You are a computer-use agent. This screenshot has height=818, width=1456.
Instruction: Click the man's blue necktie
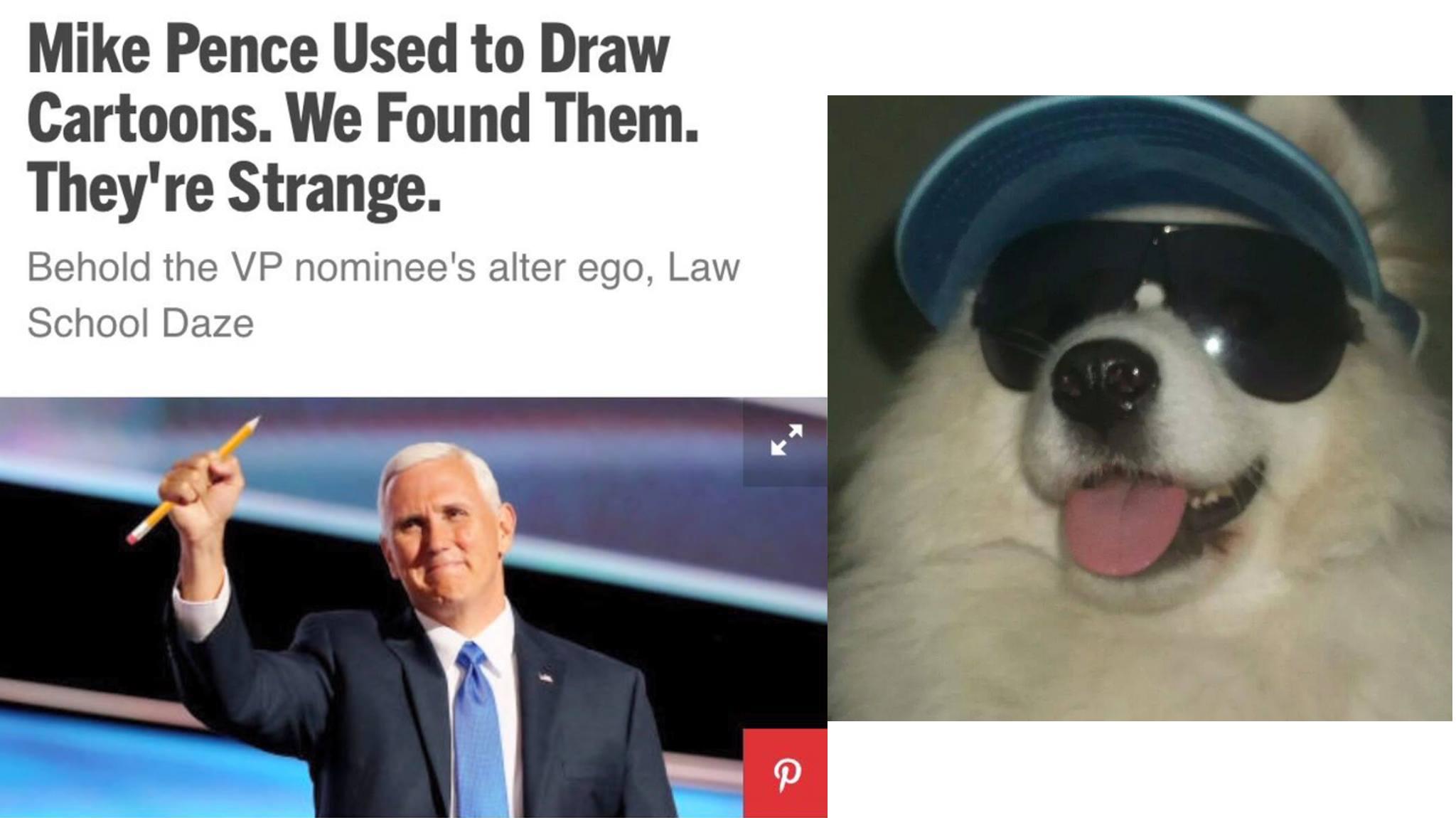pyautogui.click(x=480, y=729)
